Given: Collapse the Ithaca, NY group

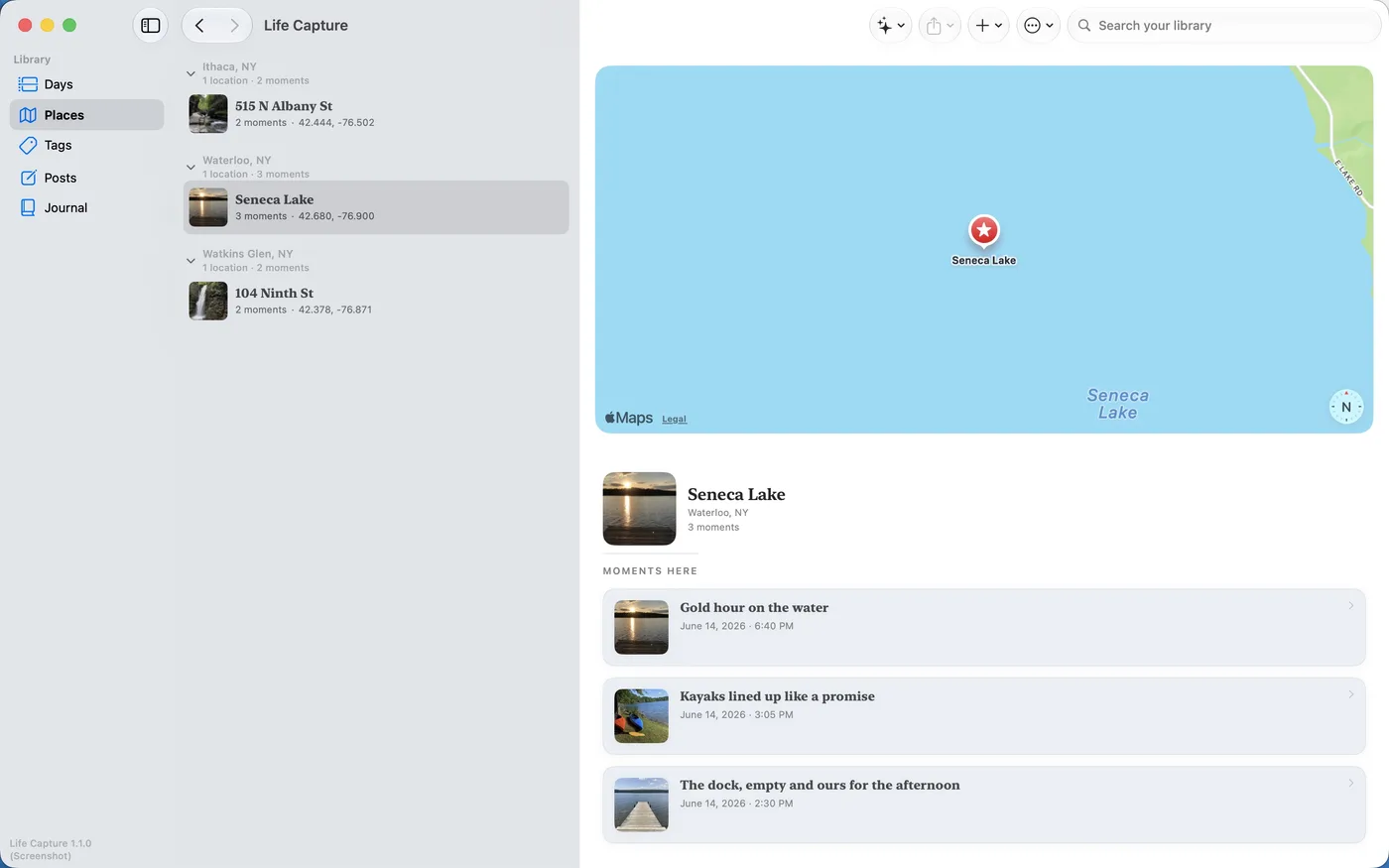Looking at the screenshot, I should [190, 73].
